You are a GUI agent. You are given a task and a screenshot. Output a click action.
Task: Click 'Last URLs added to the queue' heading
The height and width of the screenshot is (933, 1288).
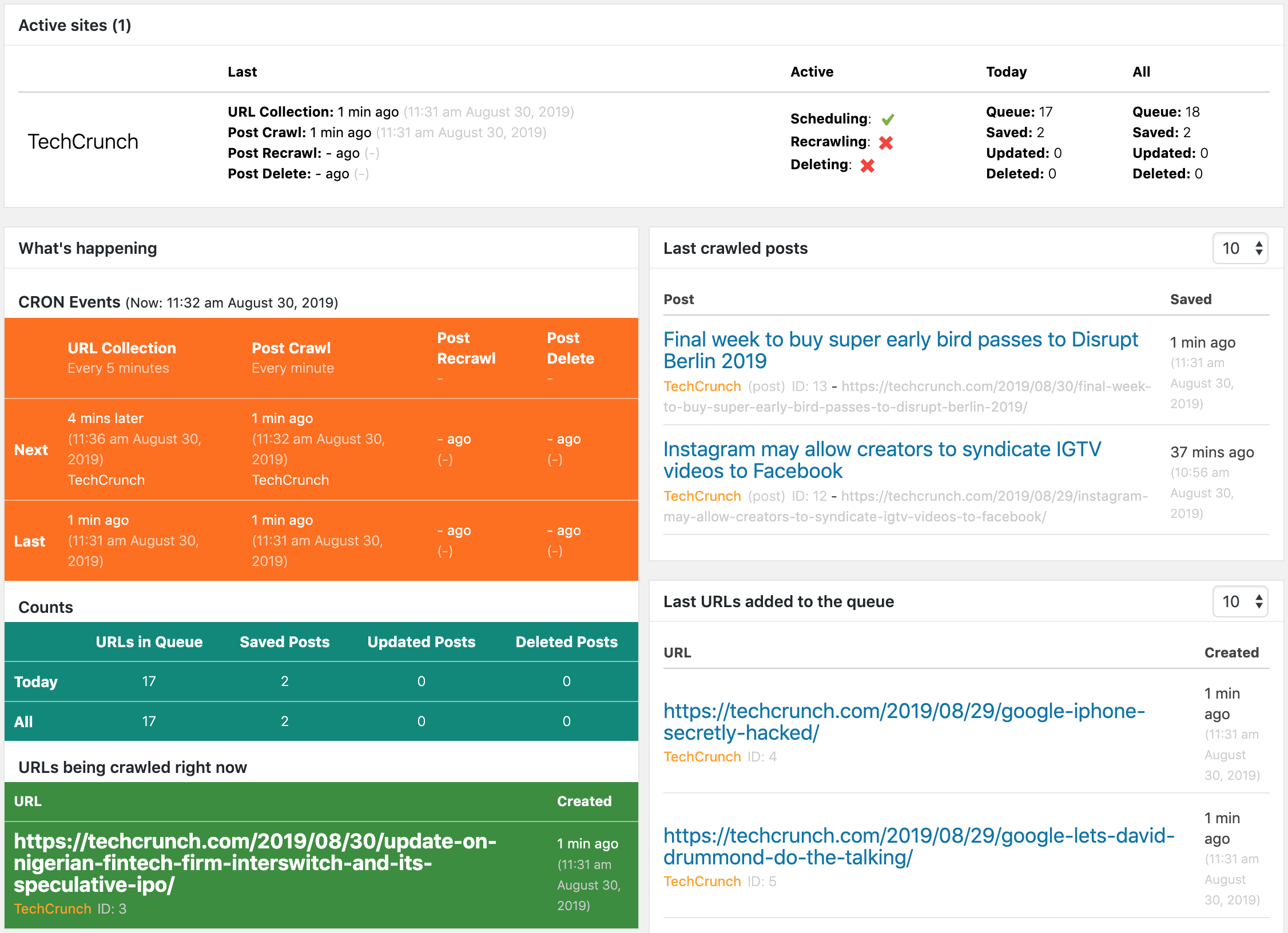tap(778, 601)
